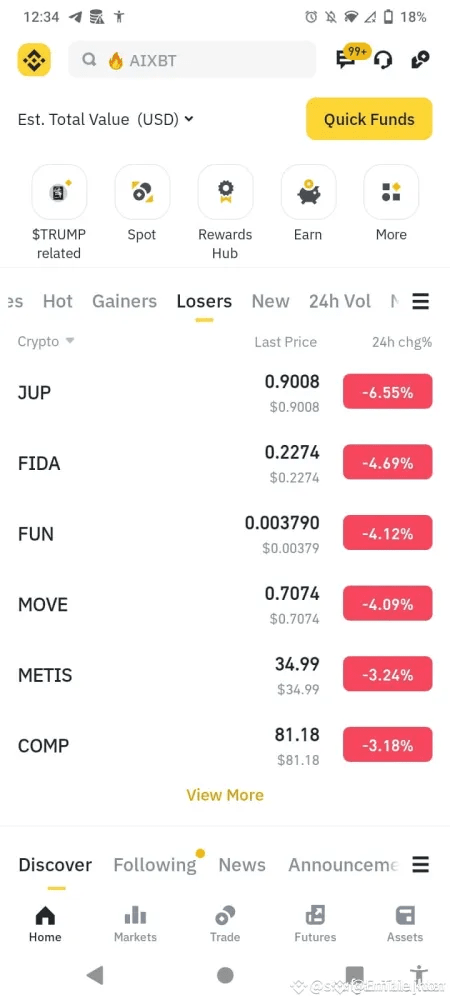Open the Earn piggy bank icon
Screen dimensions: 450x1000
pyautogui.click(x=308, y=192)
